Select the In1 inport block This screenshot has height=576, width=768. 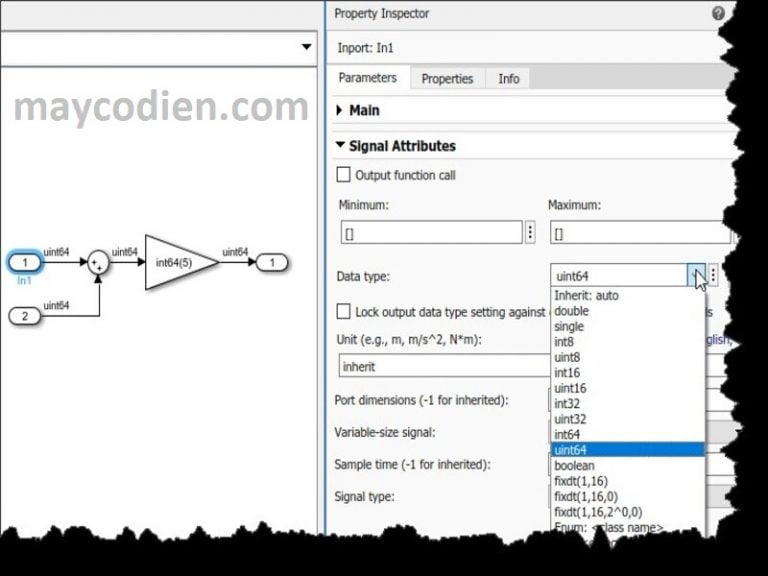(26, 263)
